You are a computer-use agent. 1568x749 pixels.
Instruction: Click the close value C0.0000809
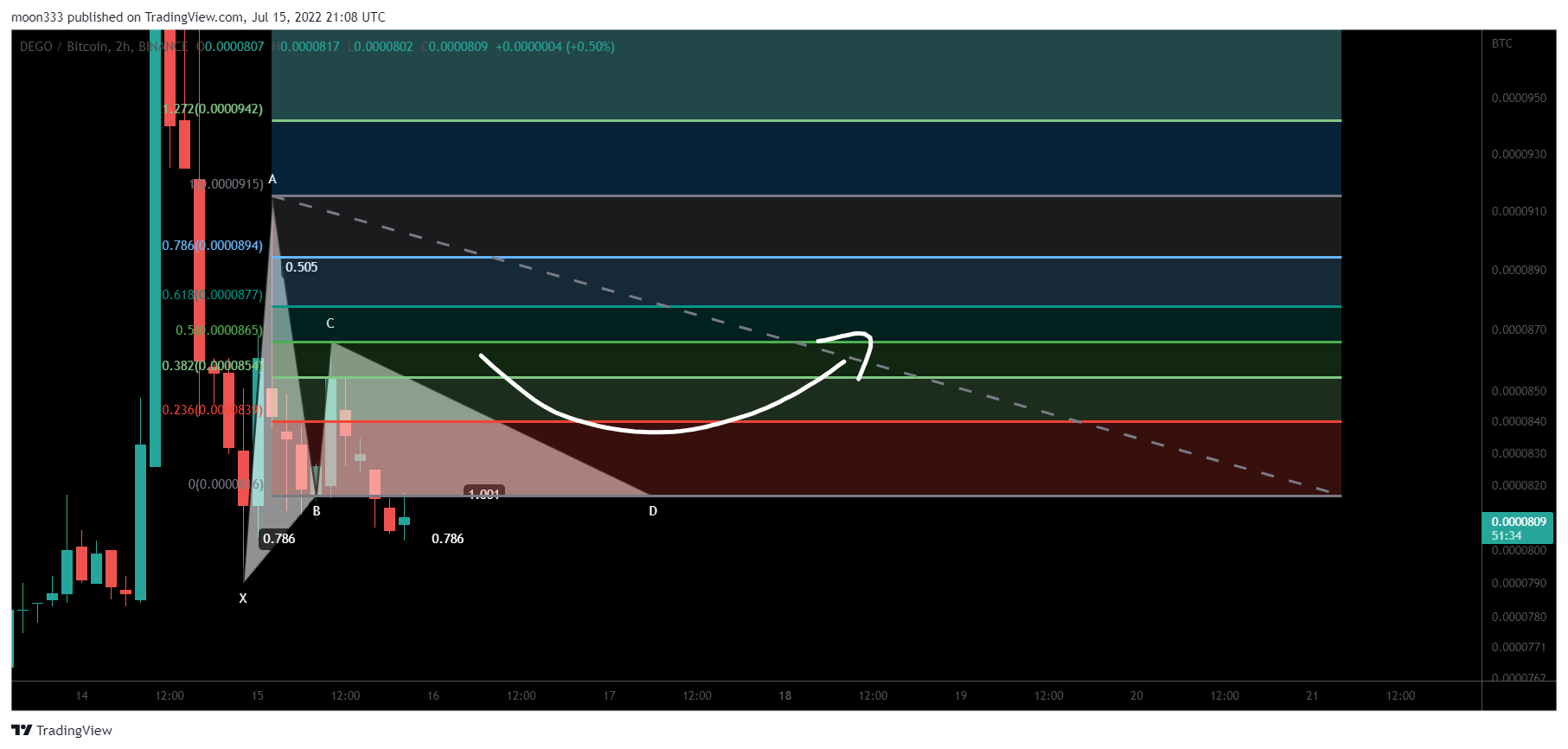(x=455, y=47)
